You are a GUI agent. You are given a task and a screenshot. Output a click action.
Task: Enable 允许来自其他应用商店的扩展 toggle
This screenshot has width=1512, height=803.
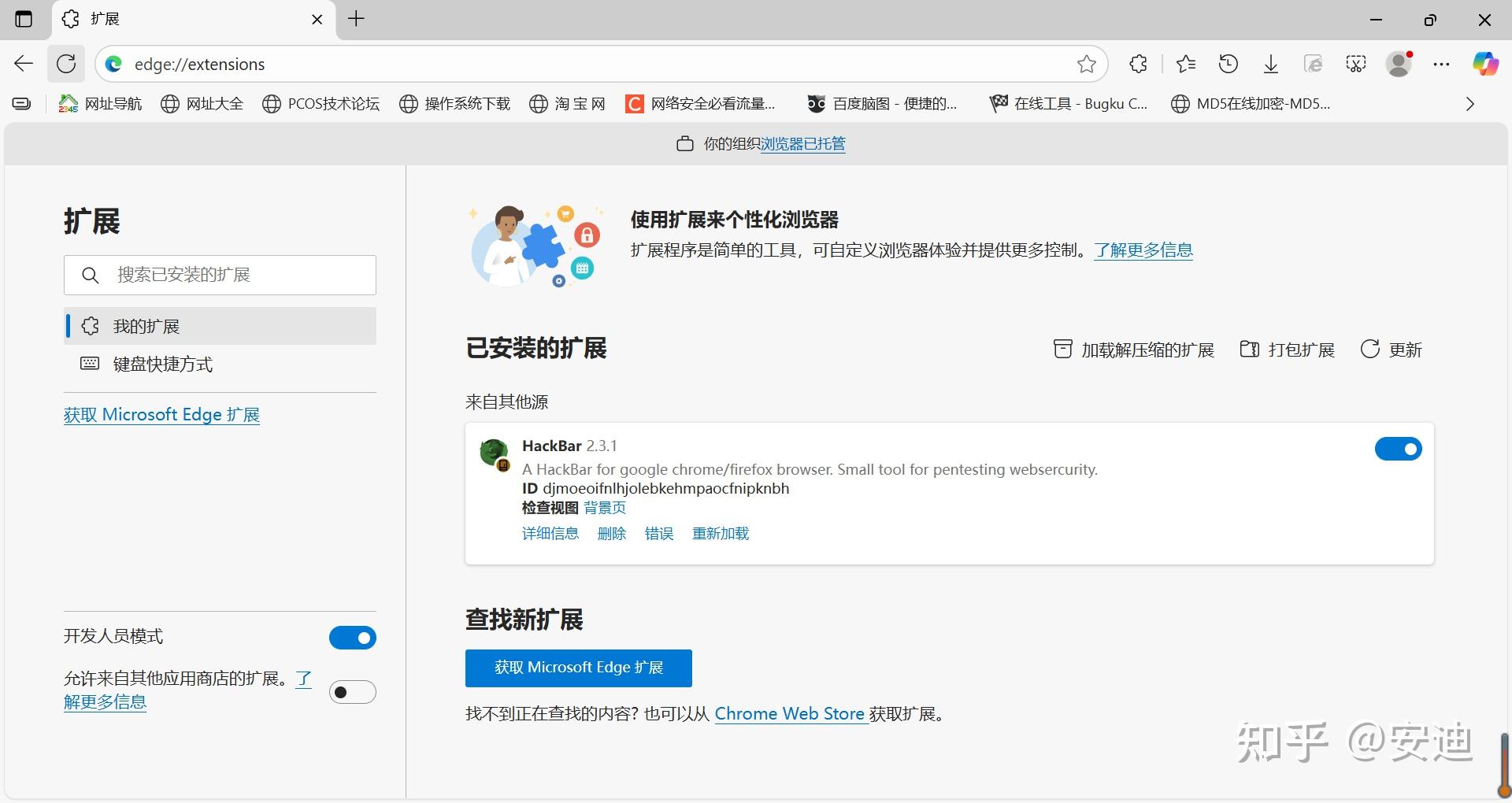pos(352,692)
